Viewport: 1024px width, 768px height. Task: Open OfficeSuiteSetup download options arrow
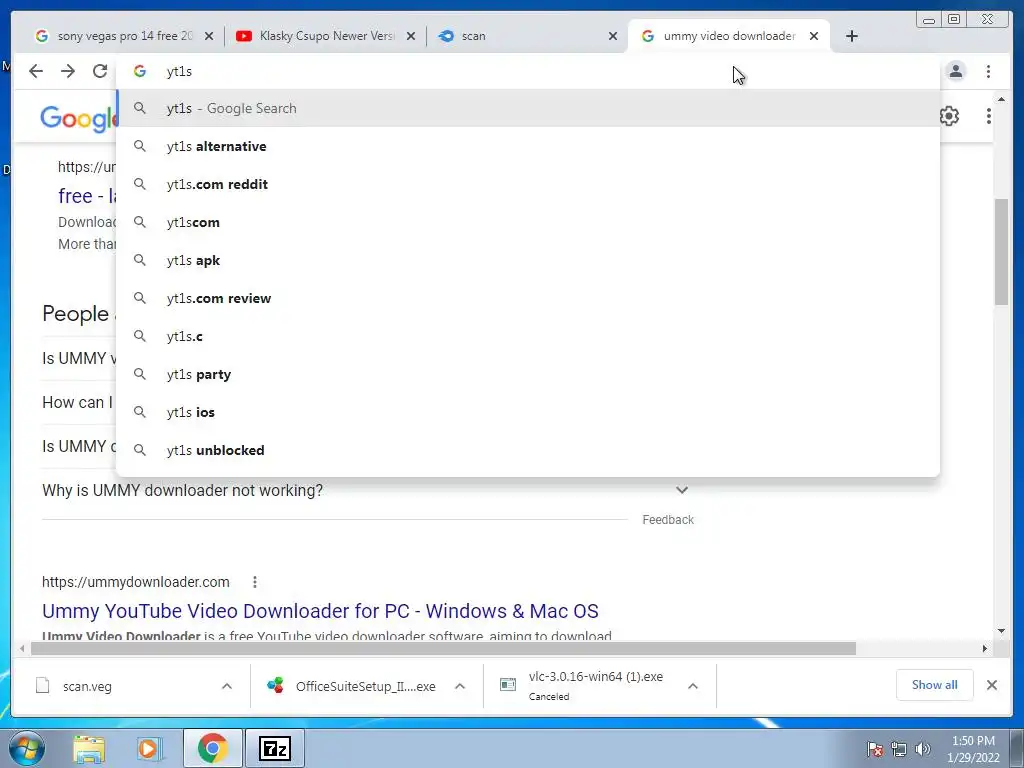coord(460,686)
